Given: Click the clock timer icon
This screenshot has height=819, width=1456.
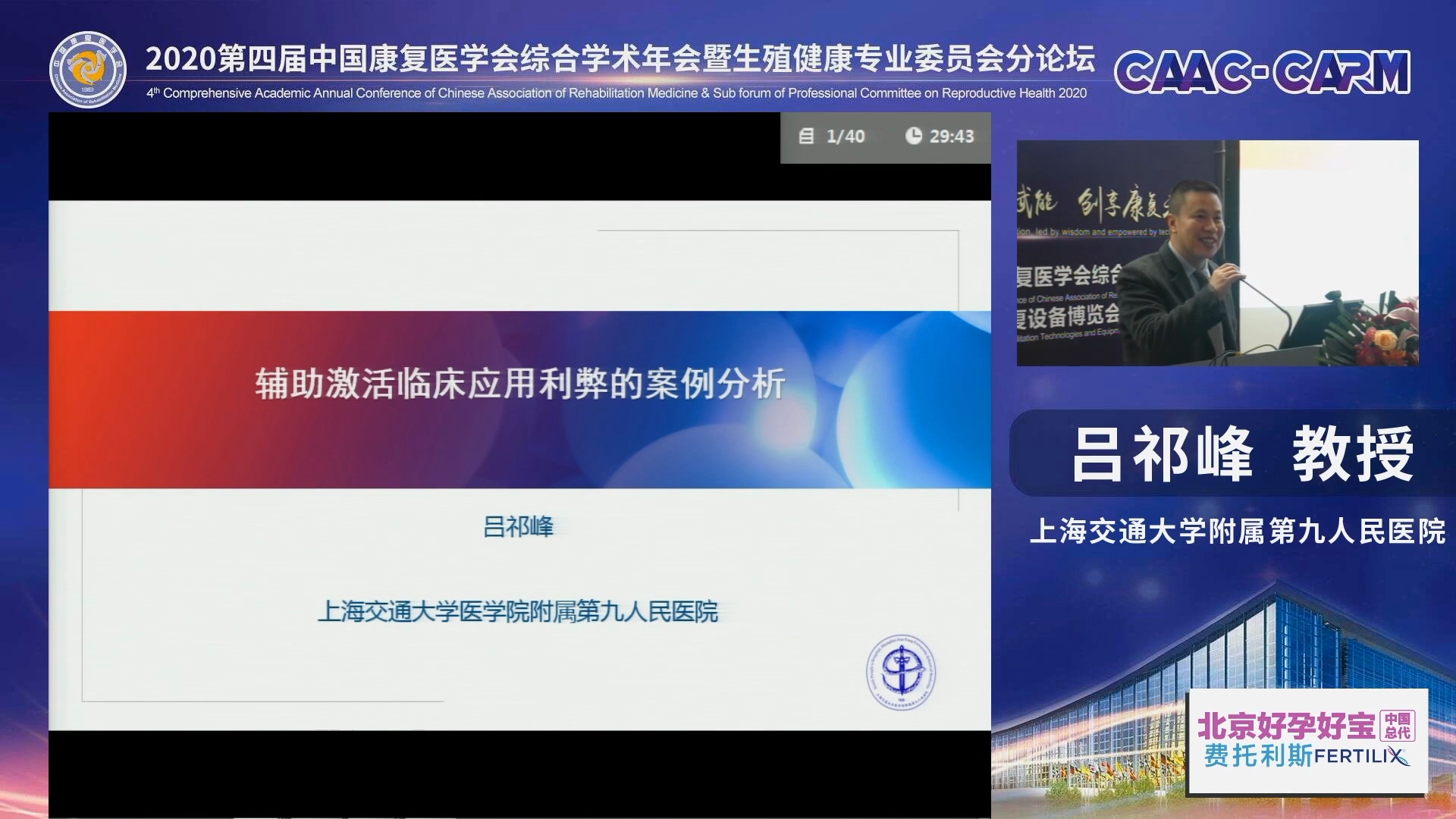Looking at the screenshot, I should pos(913,136).
